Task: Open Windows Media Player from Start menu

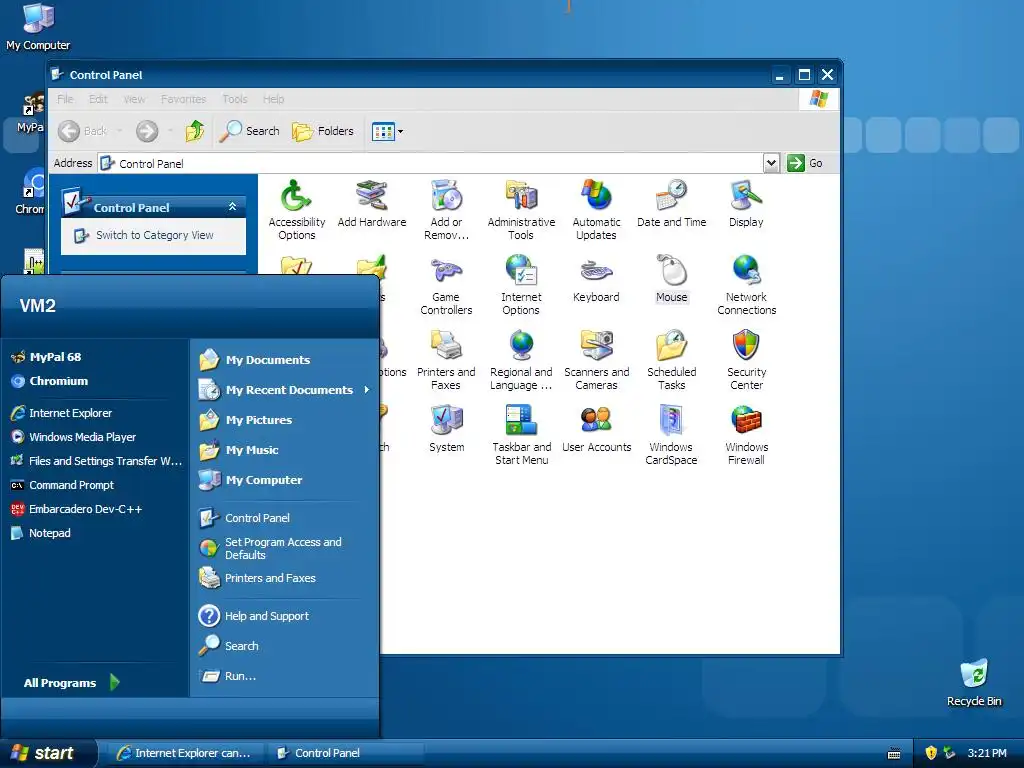Action: (x=73, y=437)
